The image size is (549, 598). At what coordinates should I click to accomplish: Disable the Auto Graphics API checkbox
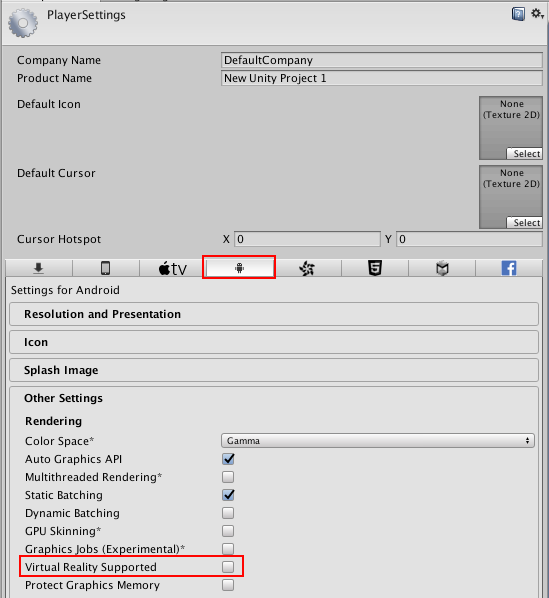coord(228,459)
